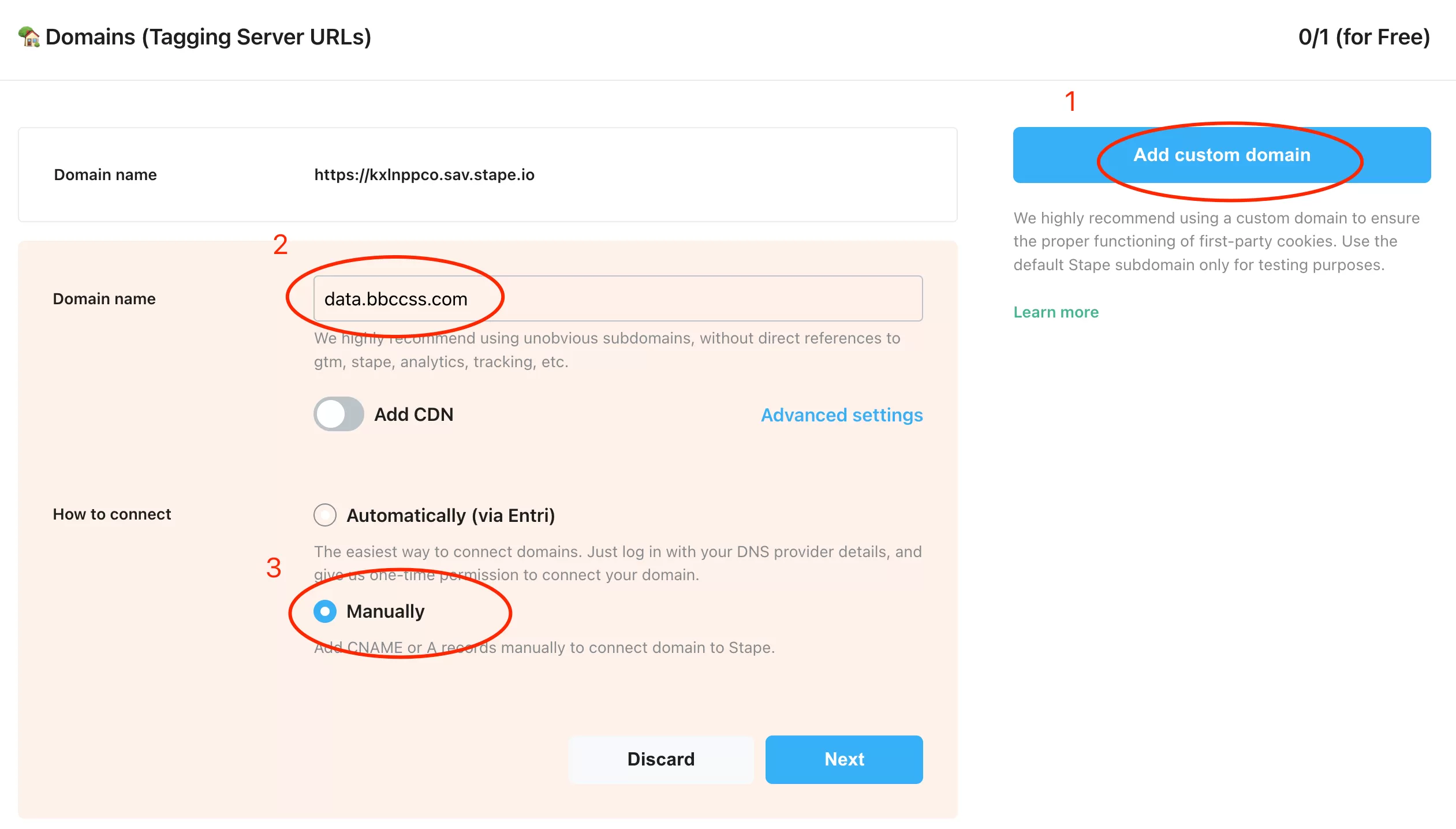Click the How to connect label

[112, 514]
